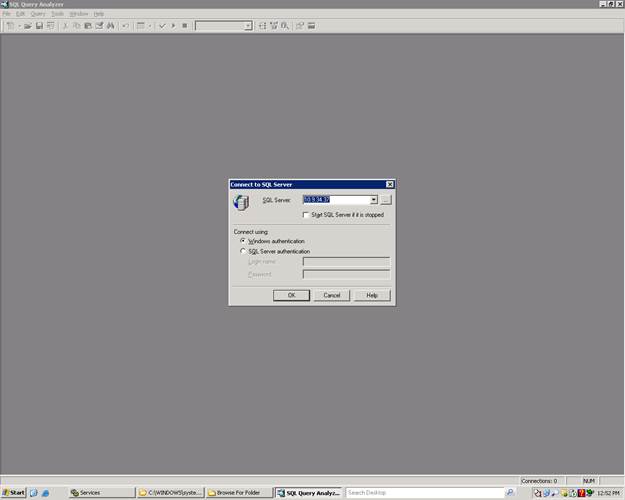The height and width of the screenshot is (500, 625).
Task: Click the Display Estimated Execution Plan icon
Action: (262, 26)
